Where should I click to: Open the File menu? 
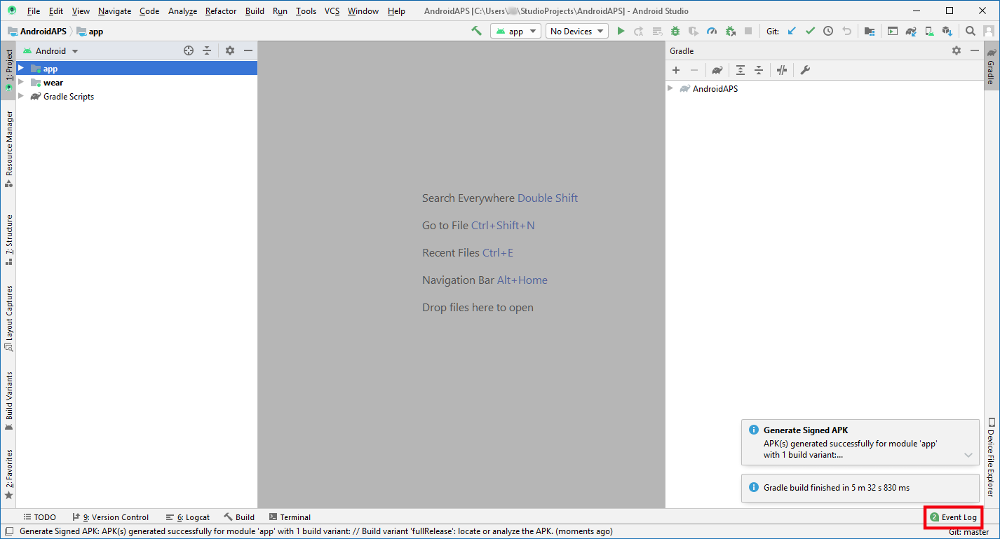[33, 11]
